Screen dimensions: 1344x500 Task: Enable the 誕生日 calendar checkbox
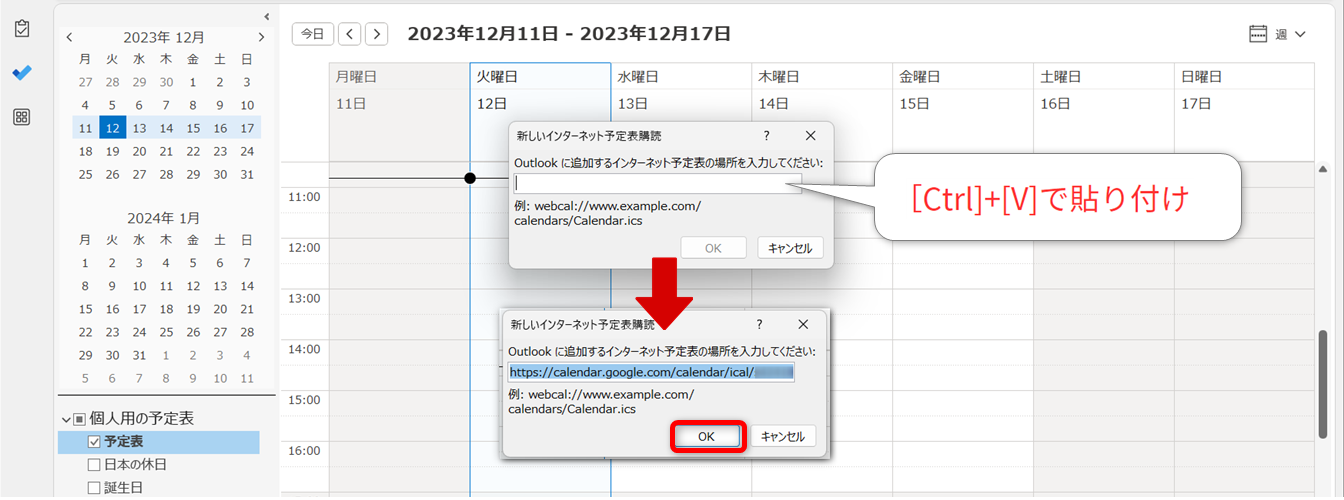pos(94,487)
